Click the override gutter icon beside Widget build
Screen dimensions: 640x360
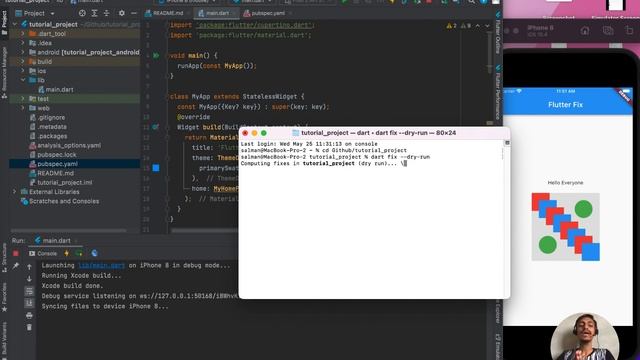156,127
